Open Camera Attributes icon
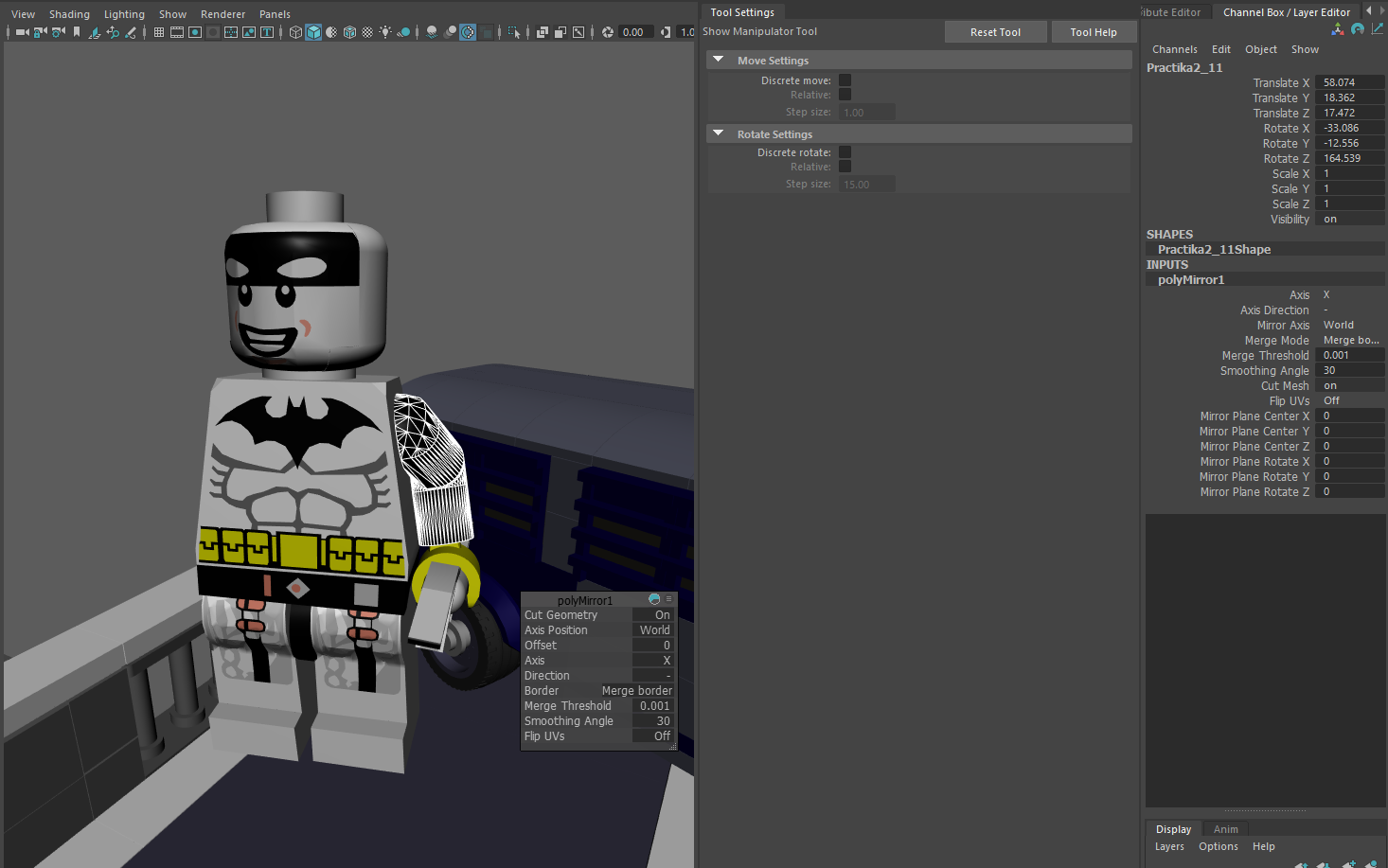 point(59,32)
